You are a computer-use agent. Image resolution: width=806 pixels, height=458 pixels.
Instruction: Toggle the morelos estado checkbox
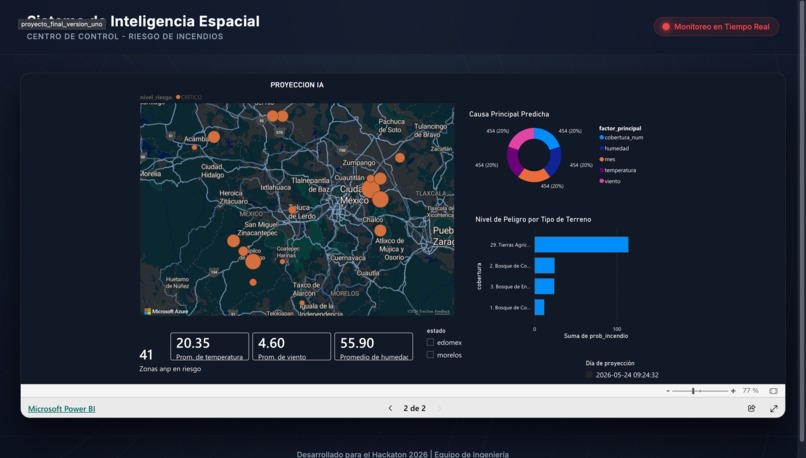tap(430, 355)
